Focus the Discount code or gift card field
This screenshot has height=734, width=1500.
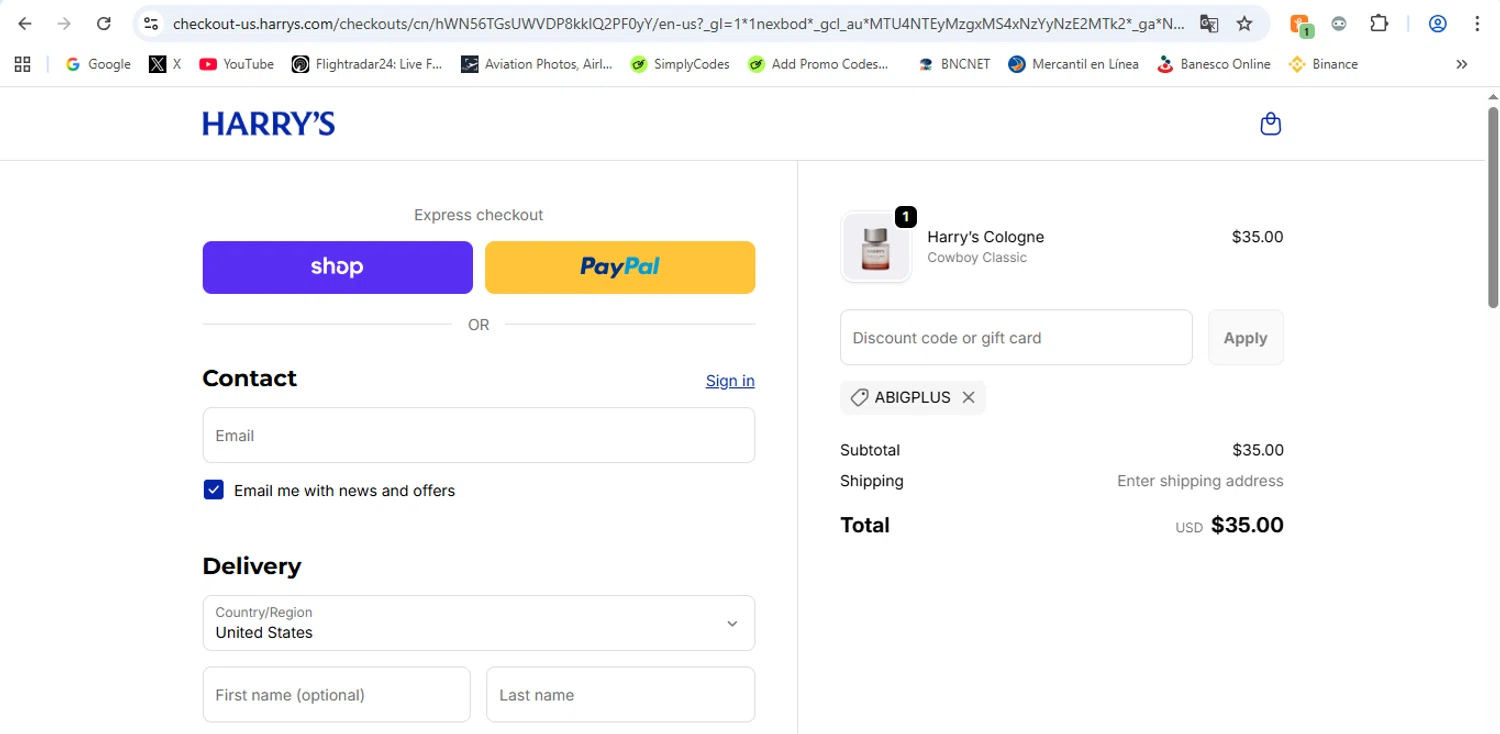click(1016, 338)
